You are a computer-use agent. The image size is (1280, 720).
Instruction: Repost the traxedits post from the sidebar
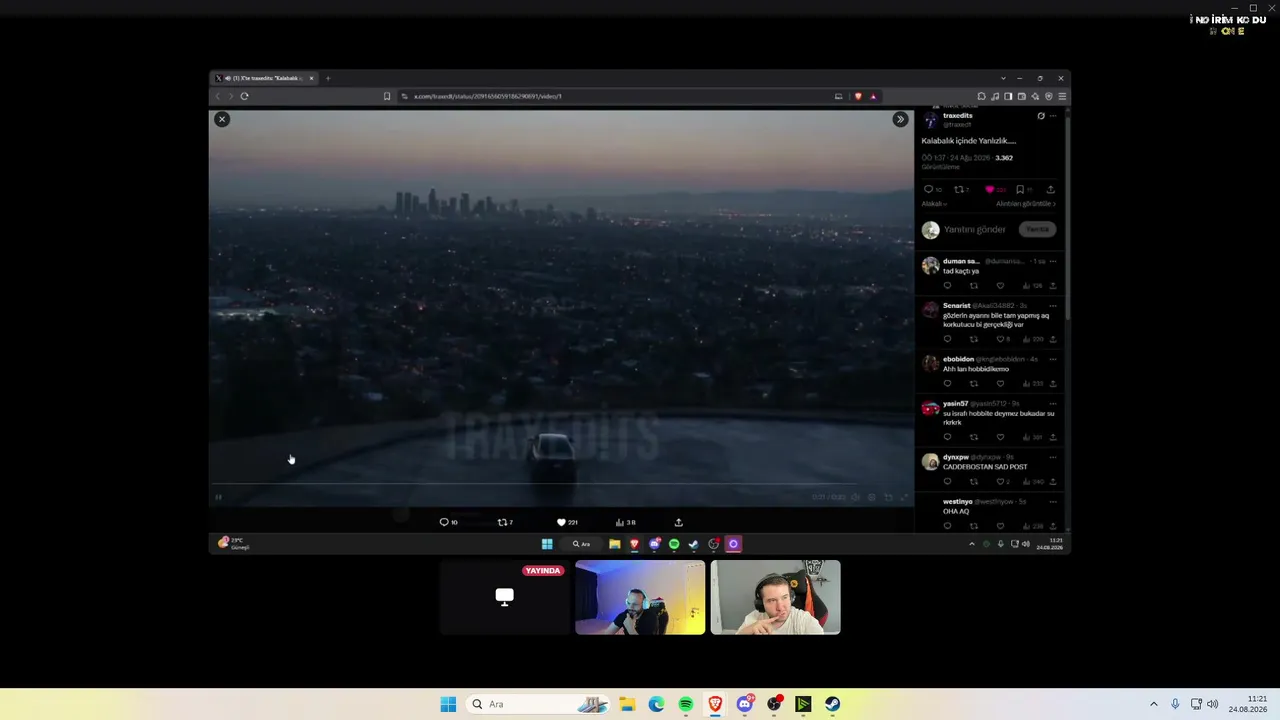tap(958, 189)
